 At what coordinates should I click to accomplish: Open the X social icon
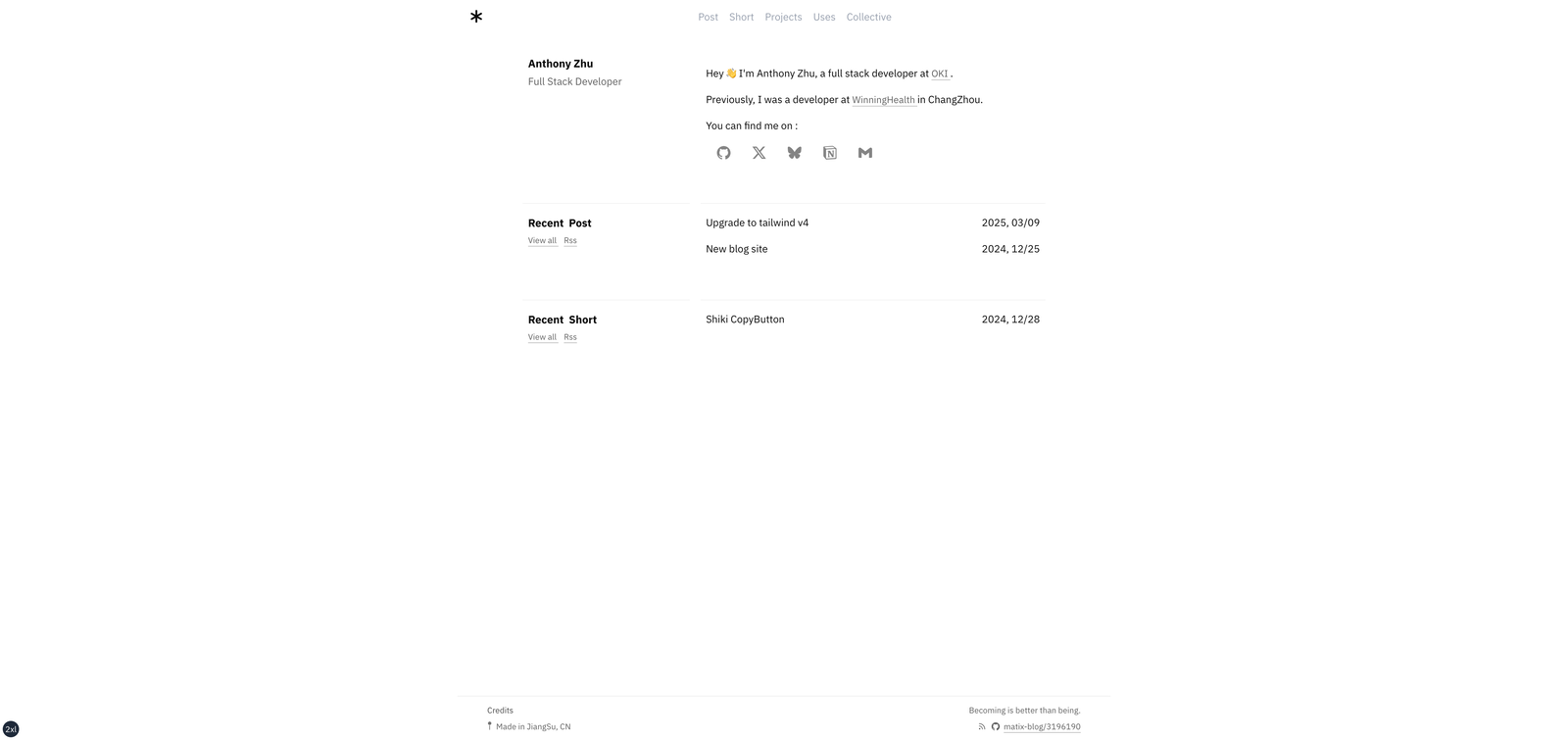pos(759,153)
